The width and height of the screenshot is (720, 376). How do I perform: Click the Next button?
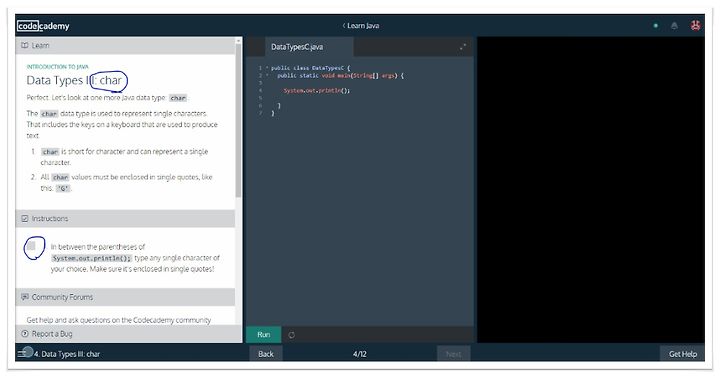(453, 354)
